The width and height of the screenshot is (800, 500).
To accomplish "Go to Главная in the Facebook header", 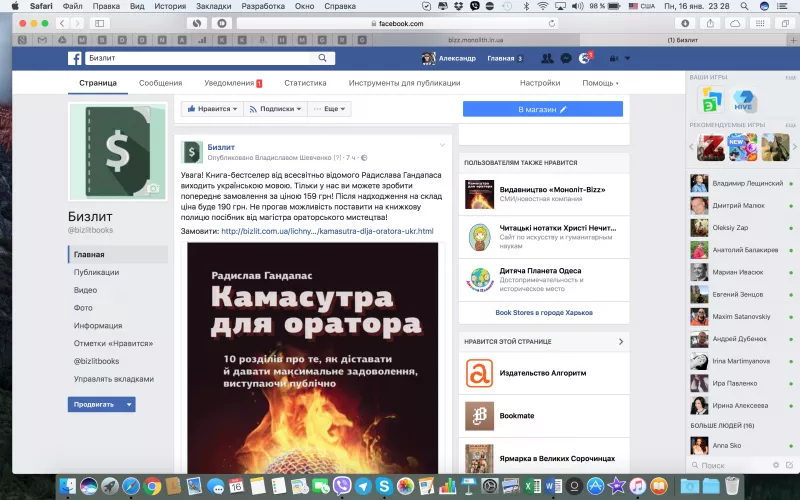I will (x=501, y=58).
